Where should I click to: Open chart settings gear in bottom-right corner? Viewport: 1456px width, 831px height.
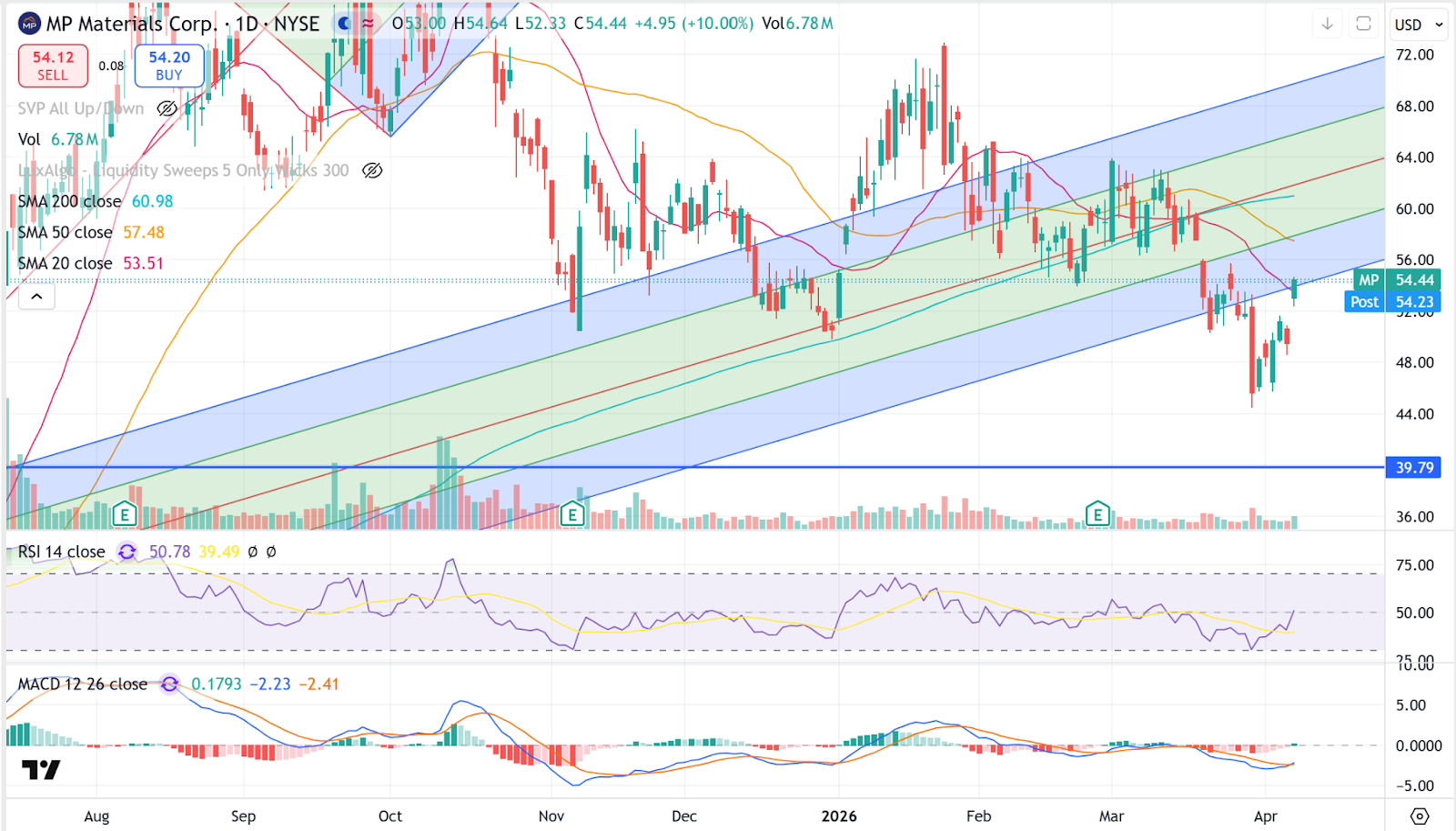[x=1420, y=816]
